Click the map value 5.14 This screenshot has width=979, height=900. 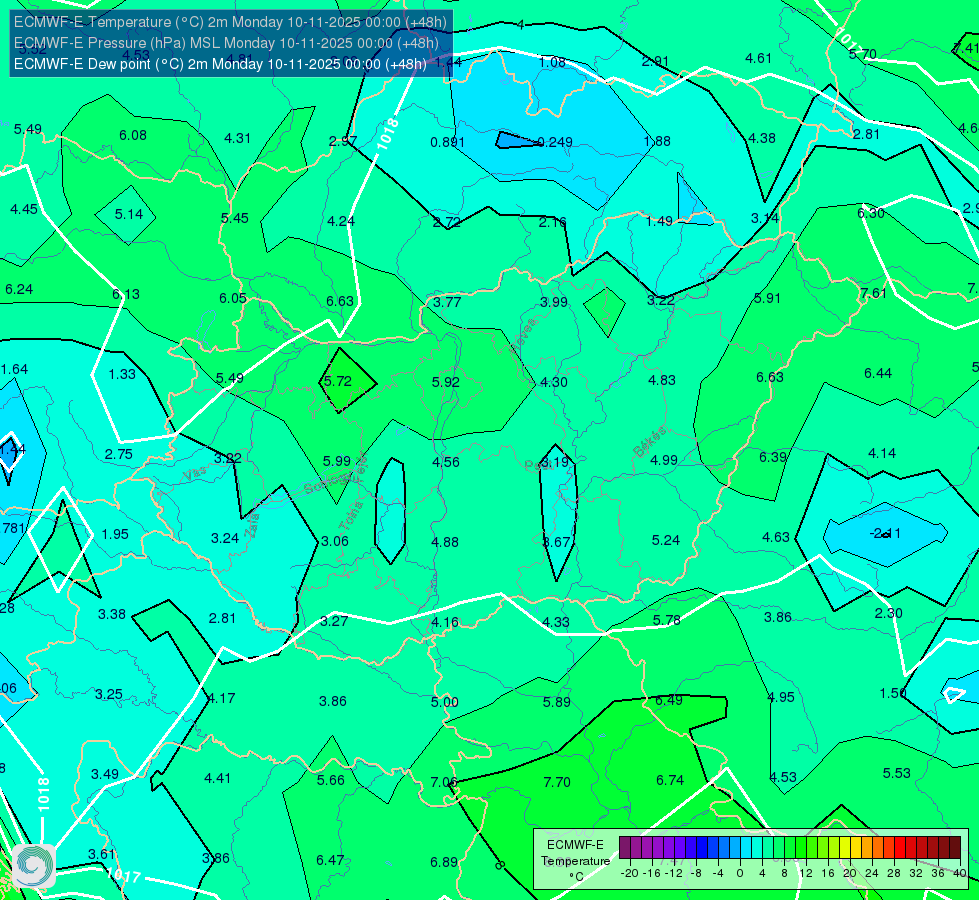point(129,214)
